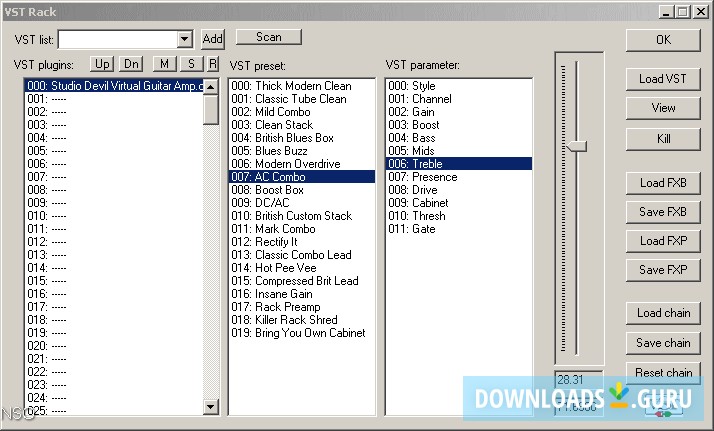Select preset 000: Thick Modern Clean

pyautogui.click(x=302, y=86)
